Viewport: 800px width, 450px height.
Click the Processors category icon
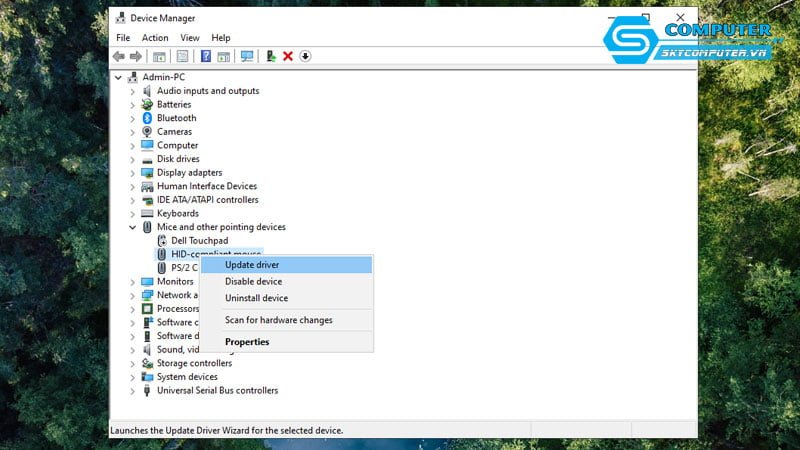click(x=147, y=309)
